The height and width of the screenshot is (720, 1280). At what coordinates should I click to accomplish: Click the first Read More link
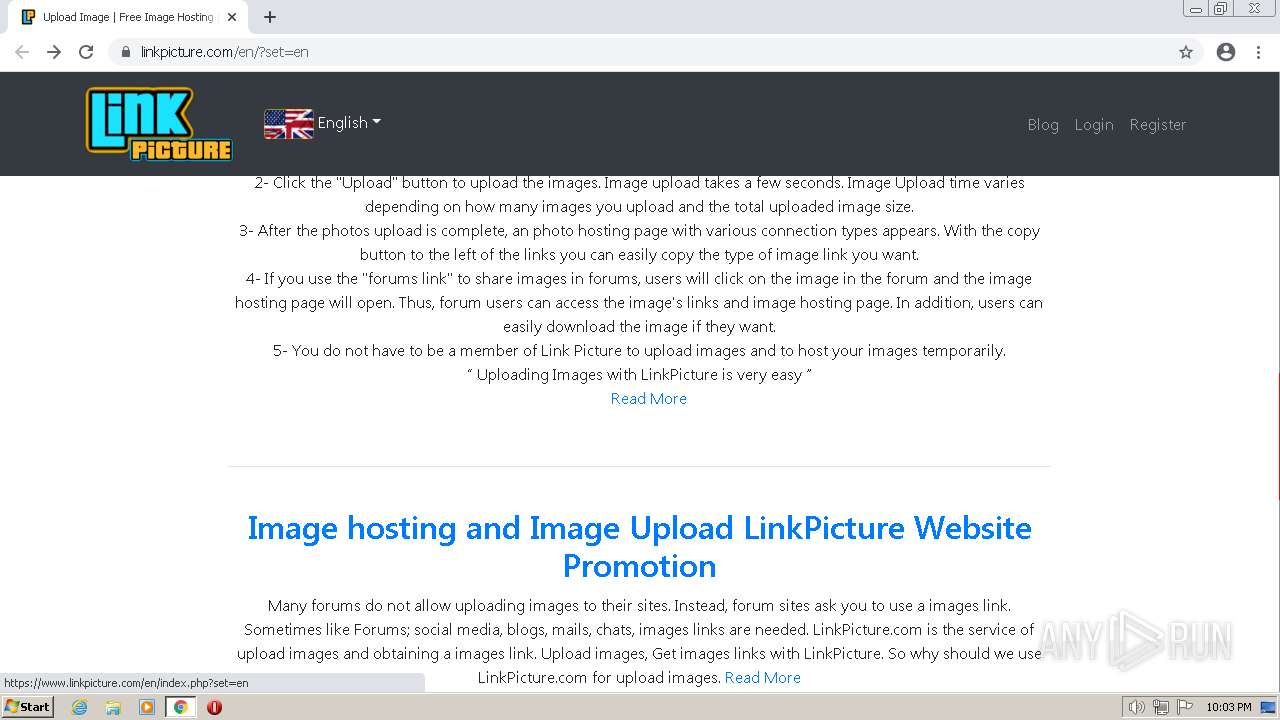pos(648,398)
